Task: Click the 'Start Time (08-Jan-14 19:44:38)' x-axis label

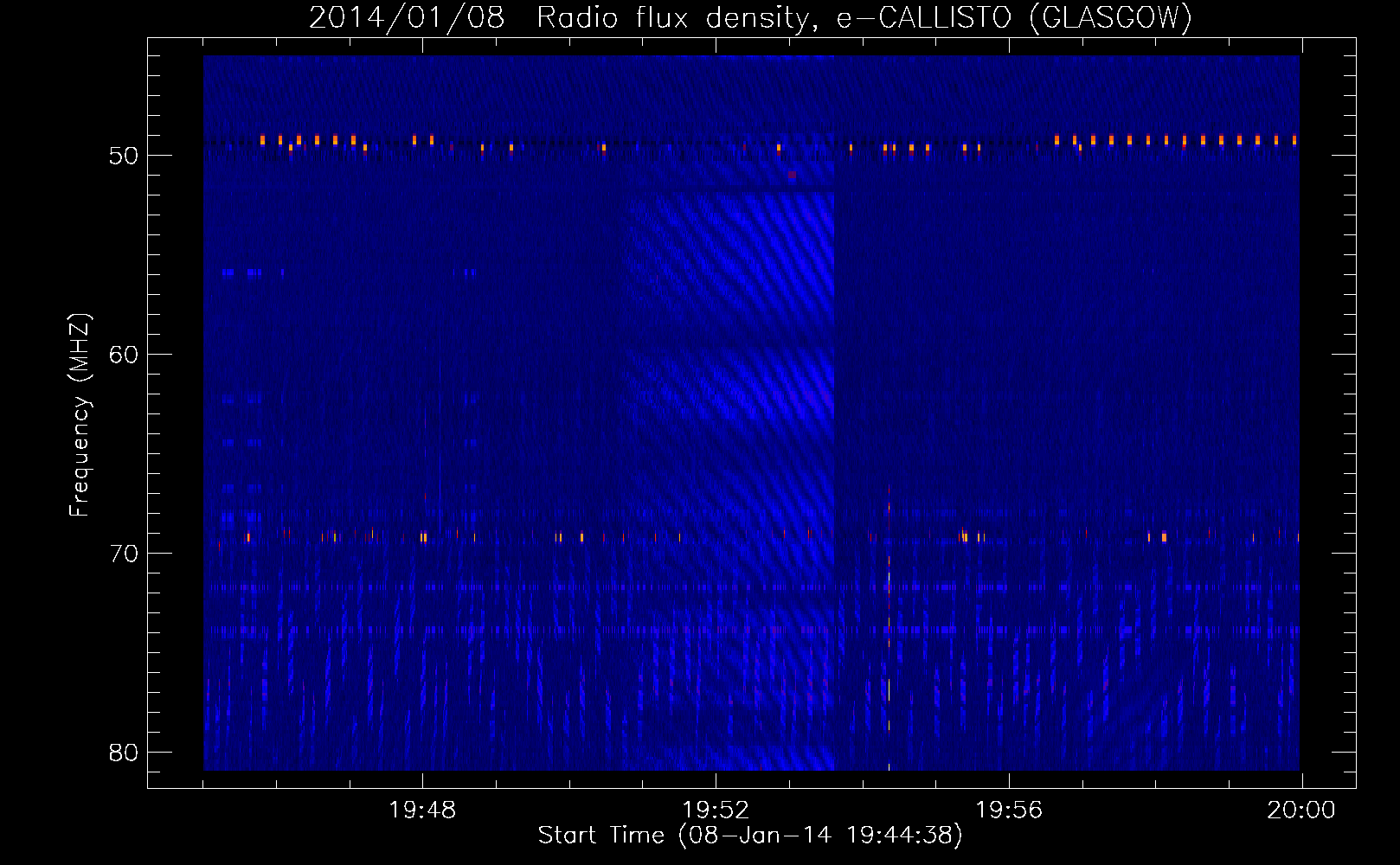Action: [x=750, y=836]
